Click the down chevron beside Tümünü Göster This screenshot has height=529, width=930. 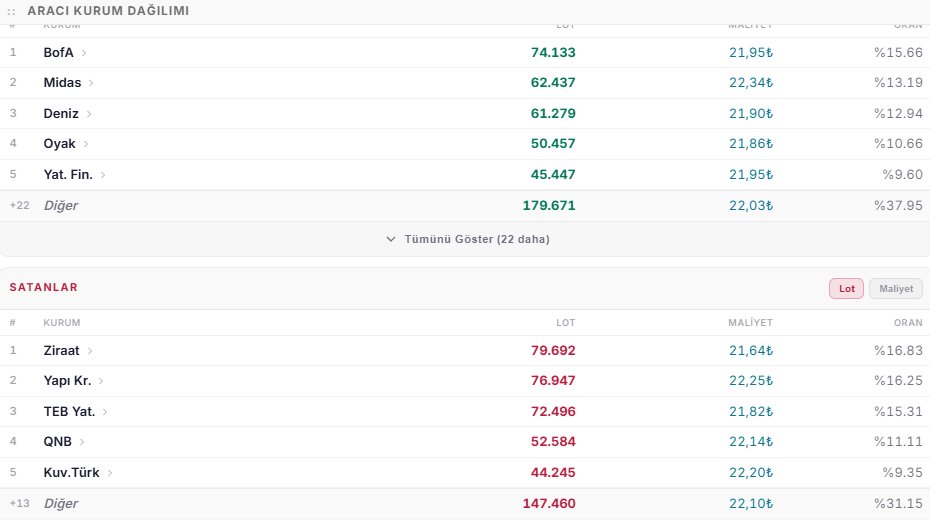(390, 239)
